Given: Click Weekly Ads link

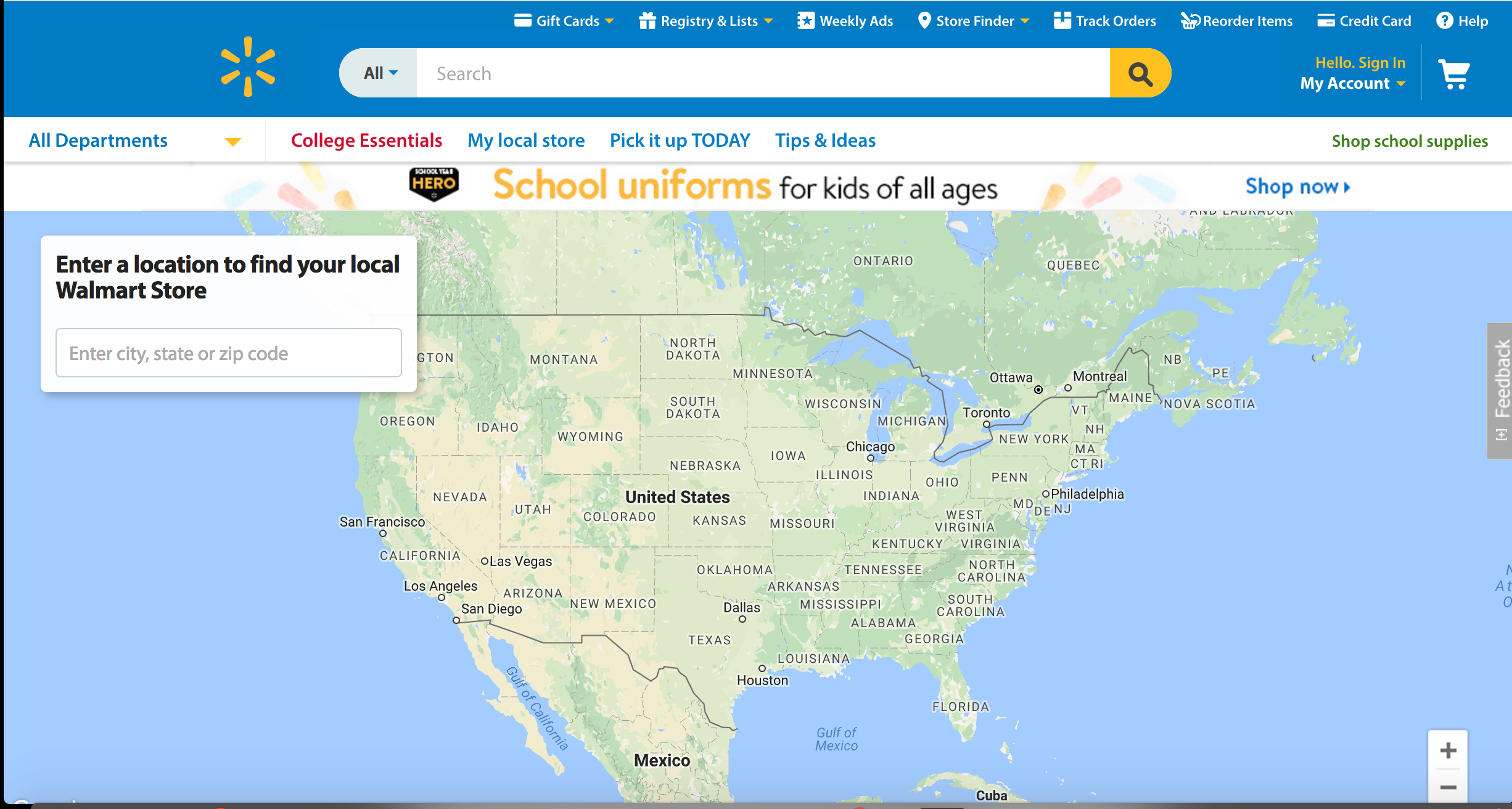Looking at the screenshot, I should (x=856, y=21).
